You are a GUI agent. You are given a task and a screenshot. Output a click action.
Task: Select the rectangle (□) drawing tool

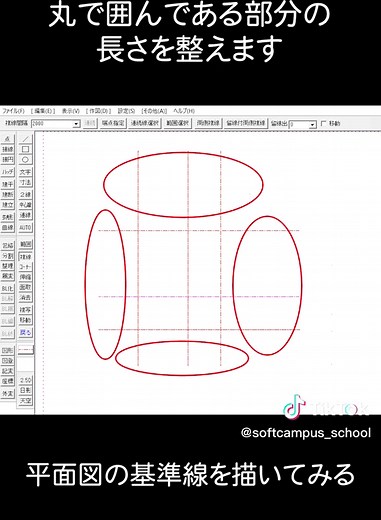[x=25, y=149]
